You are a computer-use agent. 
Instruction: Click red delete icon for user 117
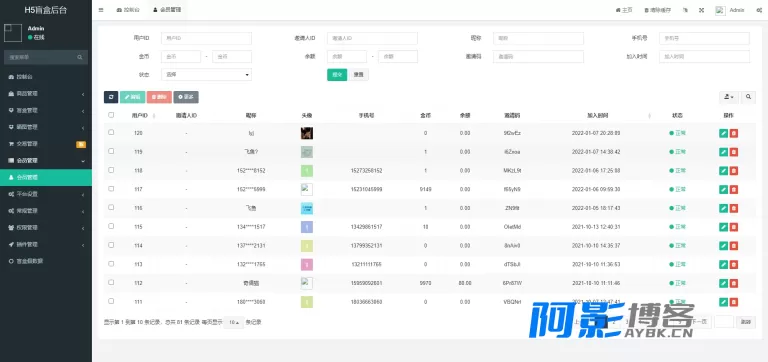[734, 190]
